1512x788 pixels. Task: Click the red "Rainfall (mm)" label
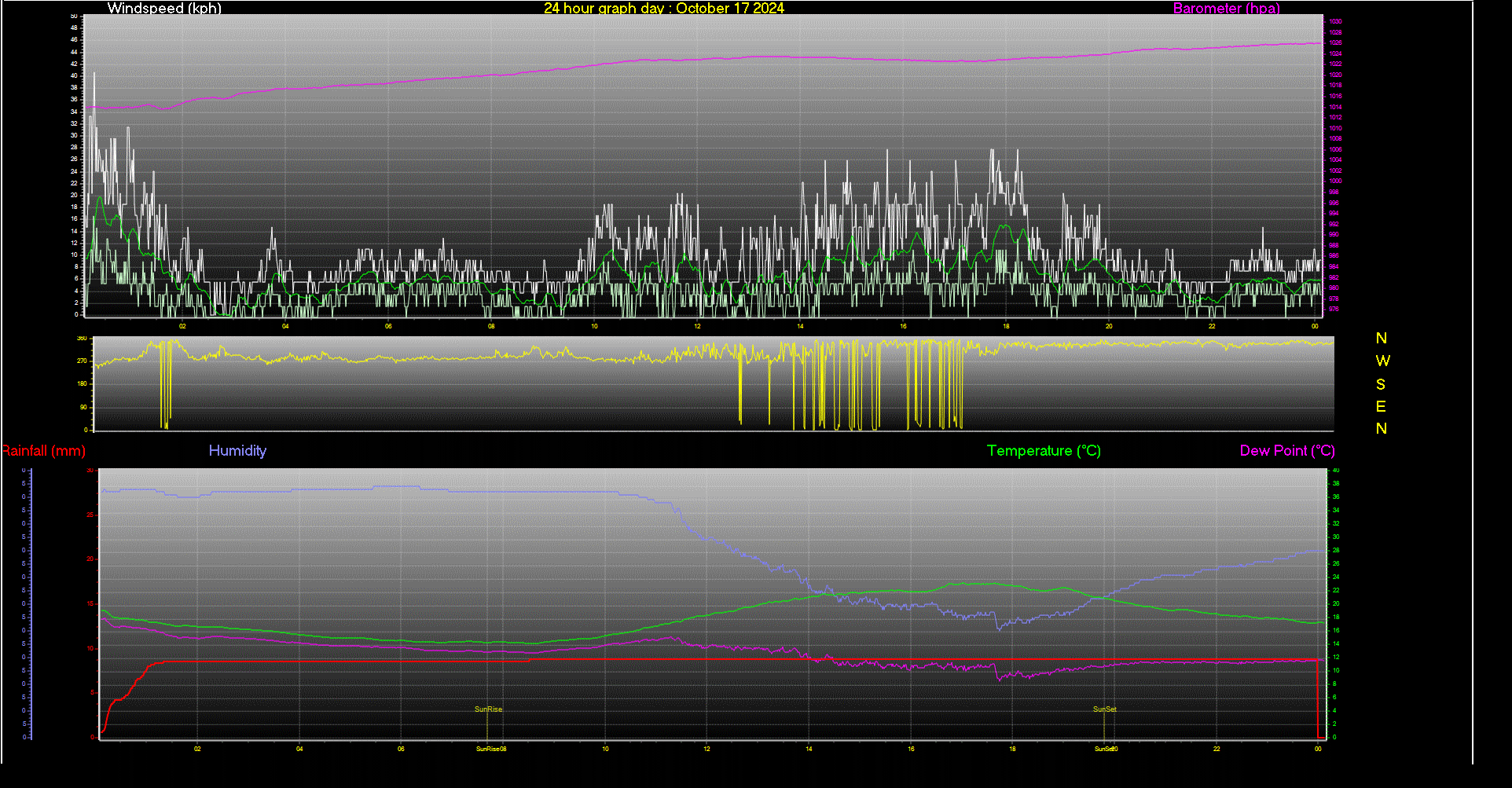(43, 451)
